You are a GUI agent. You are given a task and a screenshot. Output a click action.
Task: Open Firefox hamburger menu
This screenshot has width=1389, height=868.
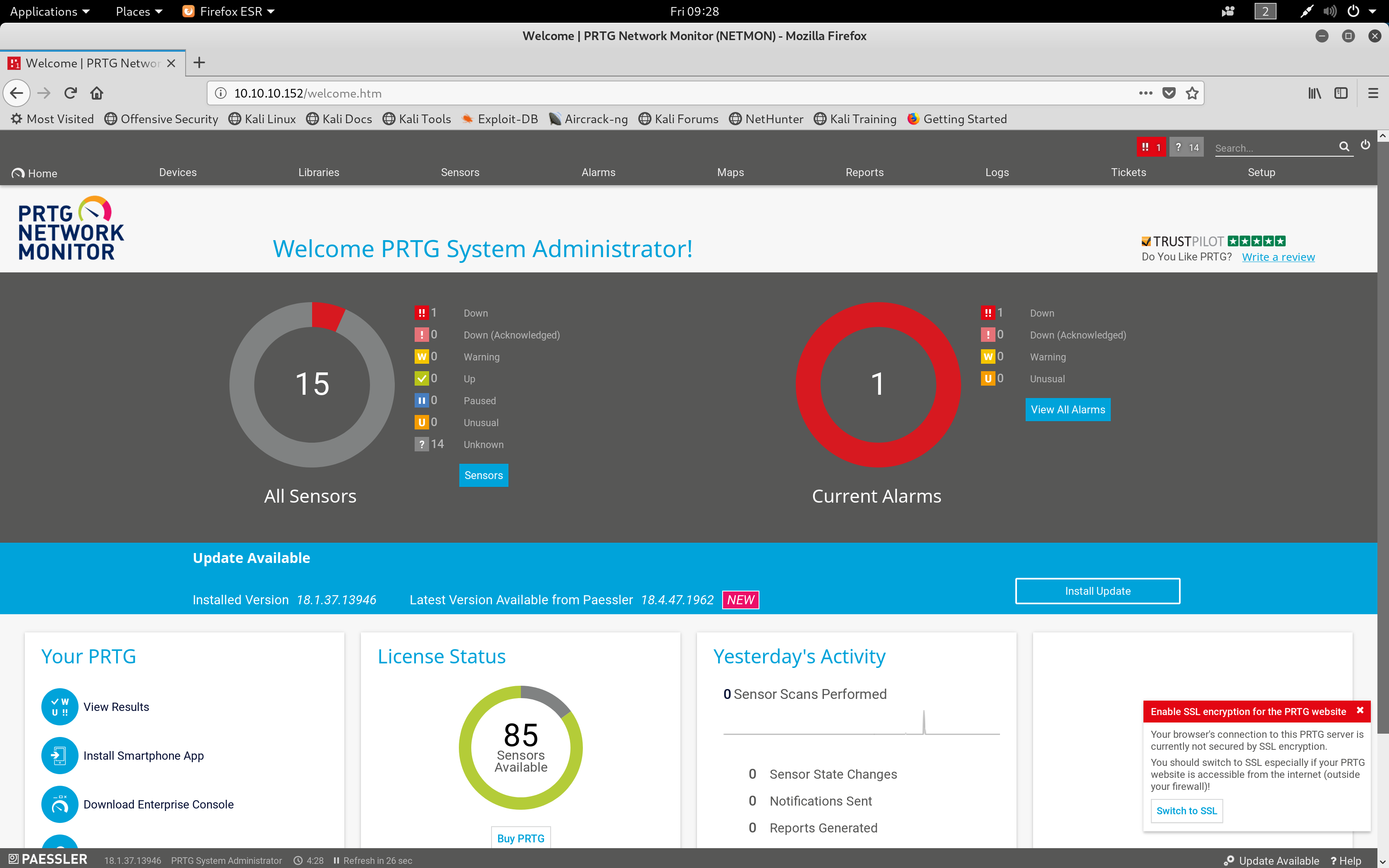click(x=1373, y=93)
